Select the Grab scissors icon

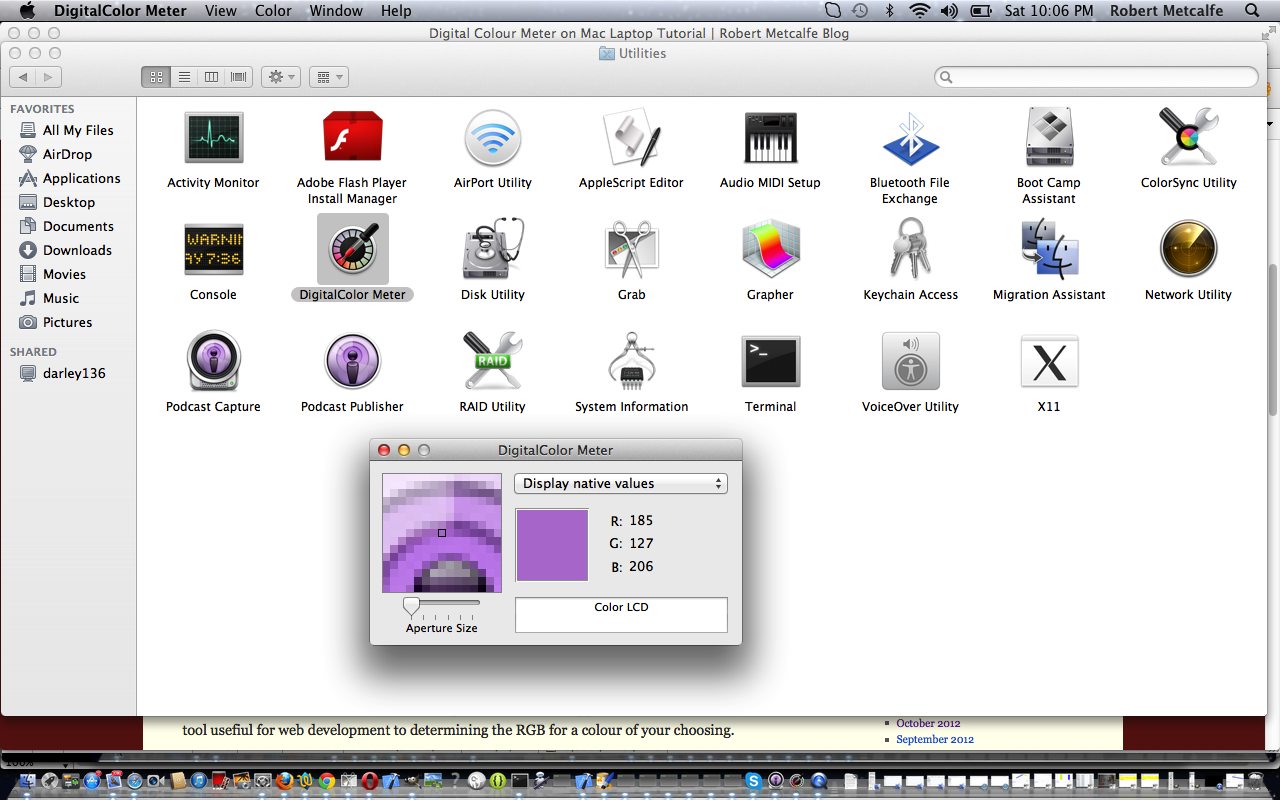point(631,249)
